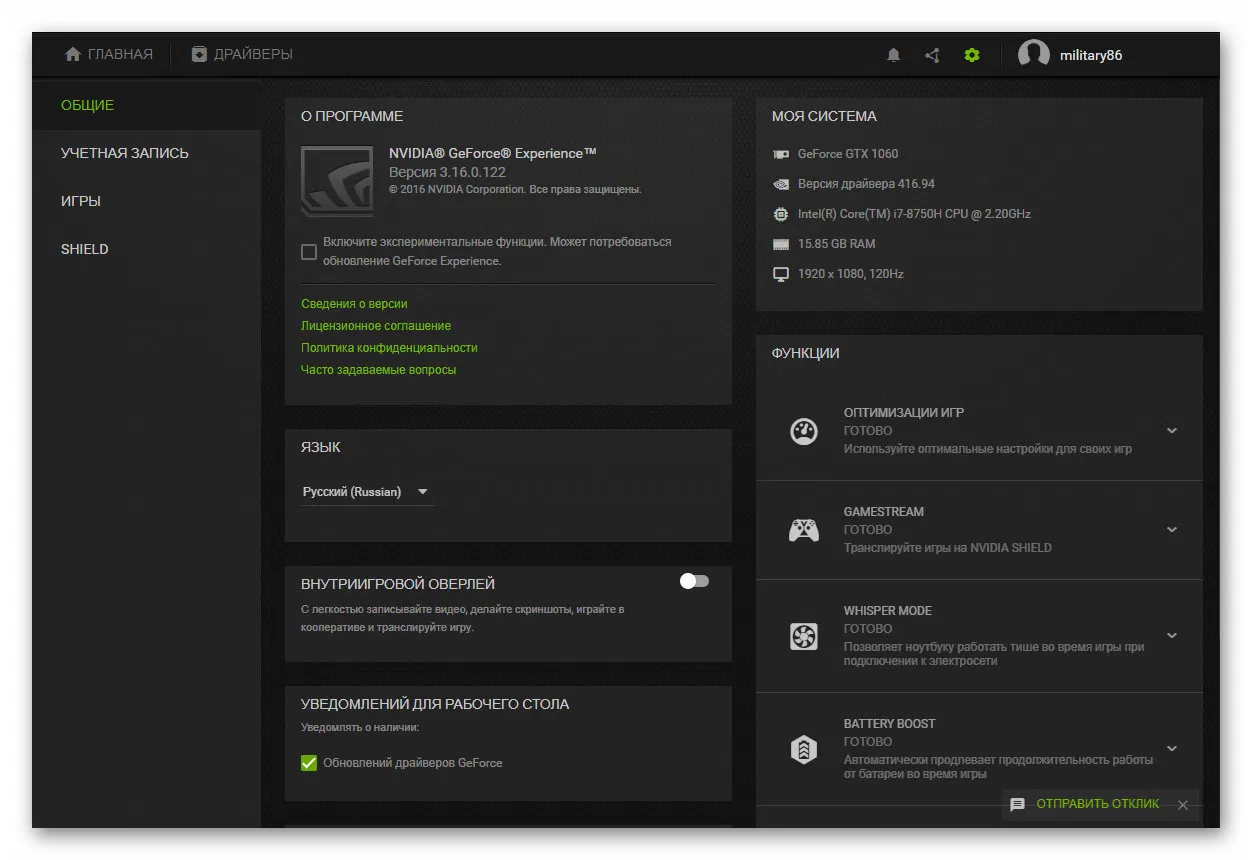Click the ОПТИМИЗАЦИИ ИГР feature title

pos(904,413)
